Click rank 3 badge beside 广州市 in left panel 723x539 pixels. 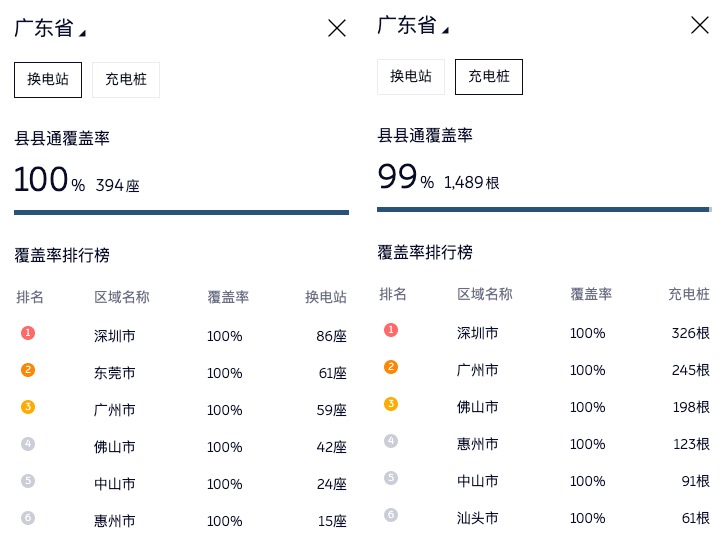[x=28, y=407]
